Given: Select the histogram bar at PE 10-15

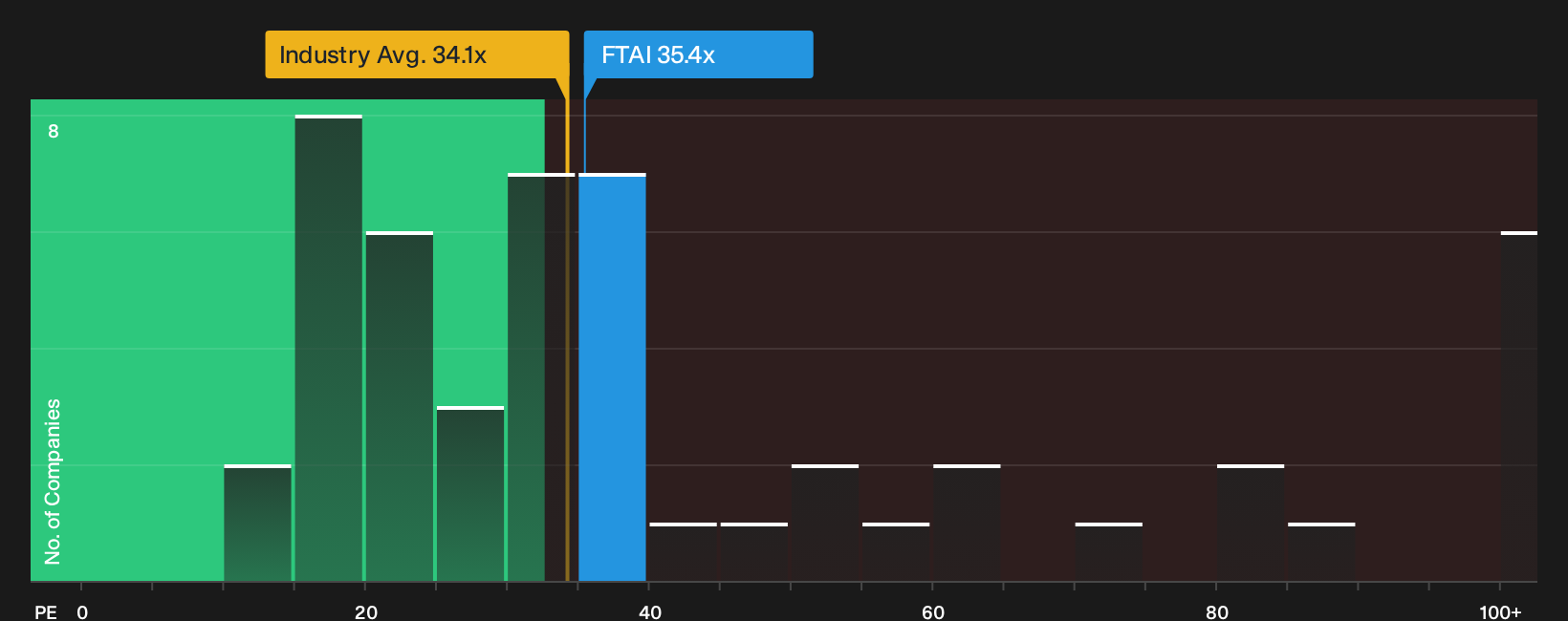Looking at the screenshot, I should point(257,523).
